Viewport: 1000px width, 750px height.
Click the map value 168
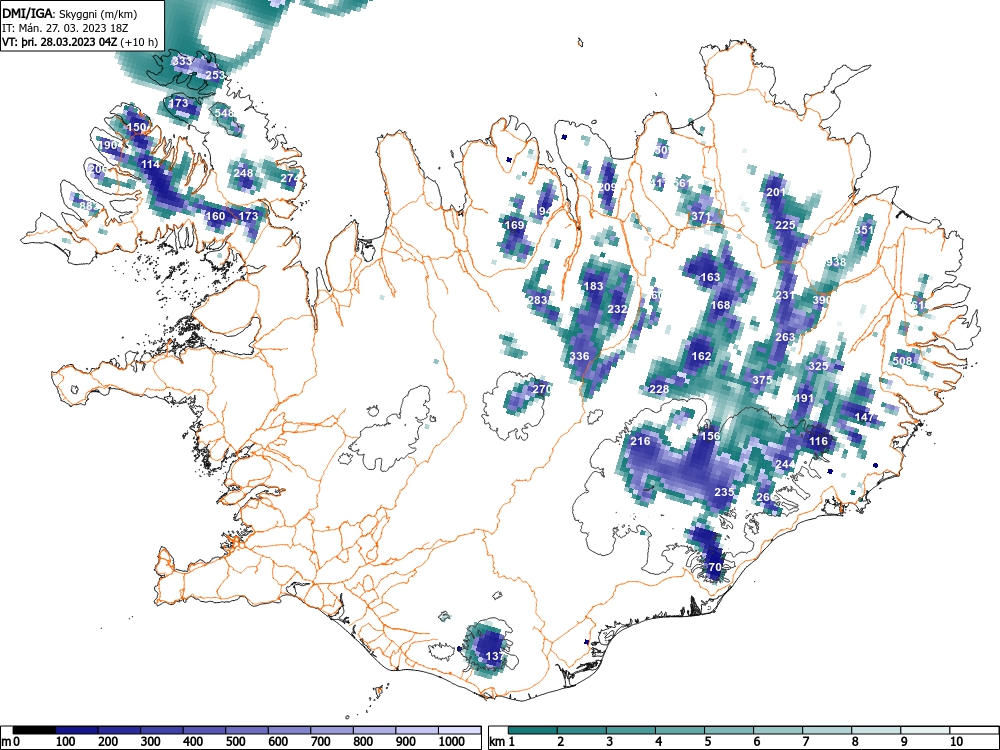[720, 305]
